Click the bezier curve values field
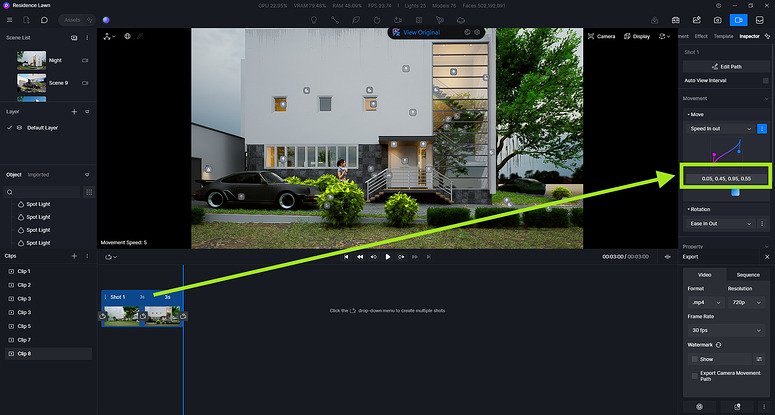This screenshot has width=775, height=415. [726, 178]
